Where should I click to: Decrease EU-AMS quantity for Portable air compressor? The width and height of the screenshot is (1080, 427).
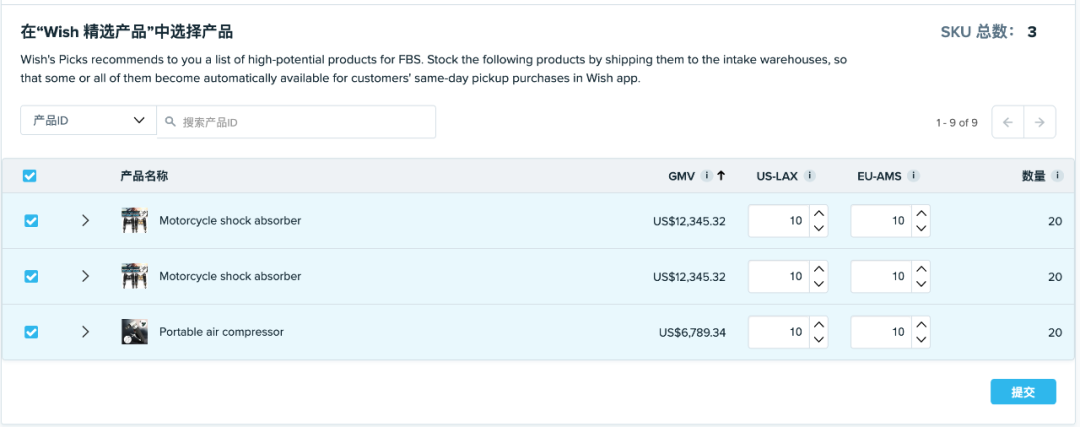[921, 340]
